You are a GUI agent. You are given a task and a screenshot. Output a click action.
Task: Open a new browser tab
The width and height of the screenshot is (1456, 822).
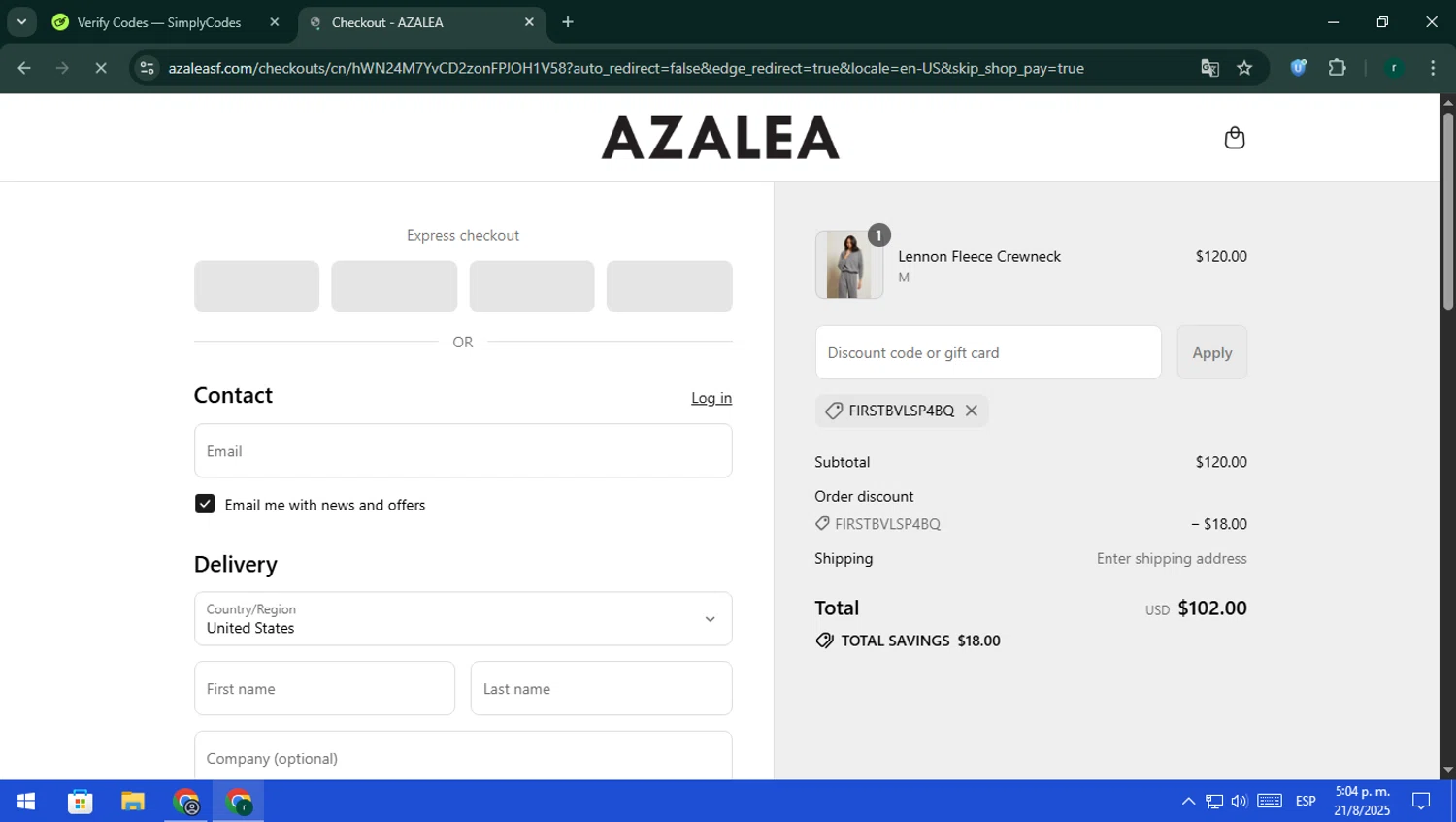click(x=568, y=22)
